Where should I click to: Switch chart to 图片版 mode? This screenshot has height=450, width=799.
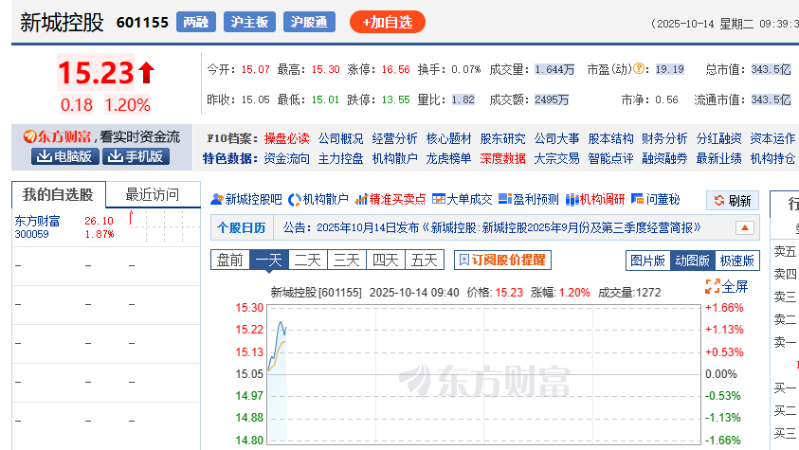pos(647,260)
